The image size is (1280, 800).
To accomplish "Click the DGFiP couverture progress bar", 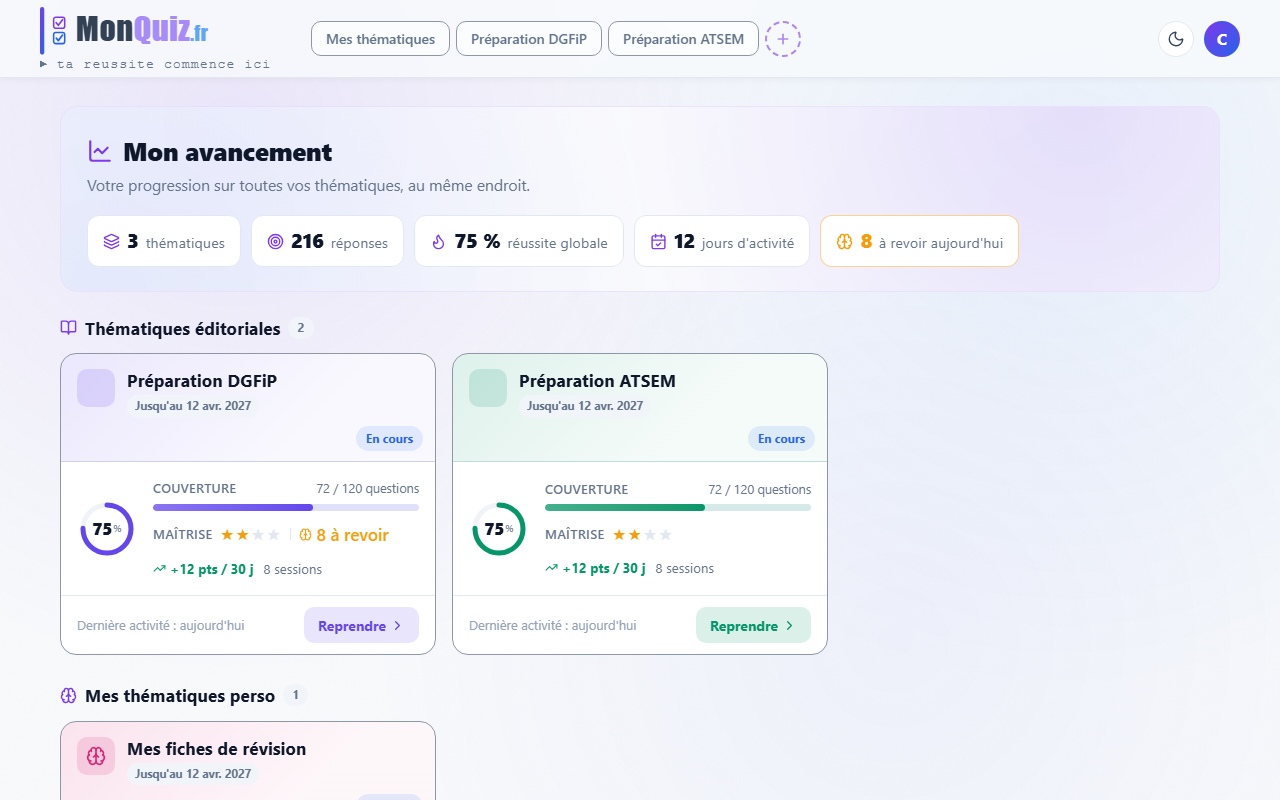I will pos(286,507).
